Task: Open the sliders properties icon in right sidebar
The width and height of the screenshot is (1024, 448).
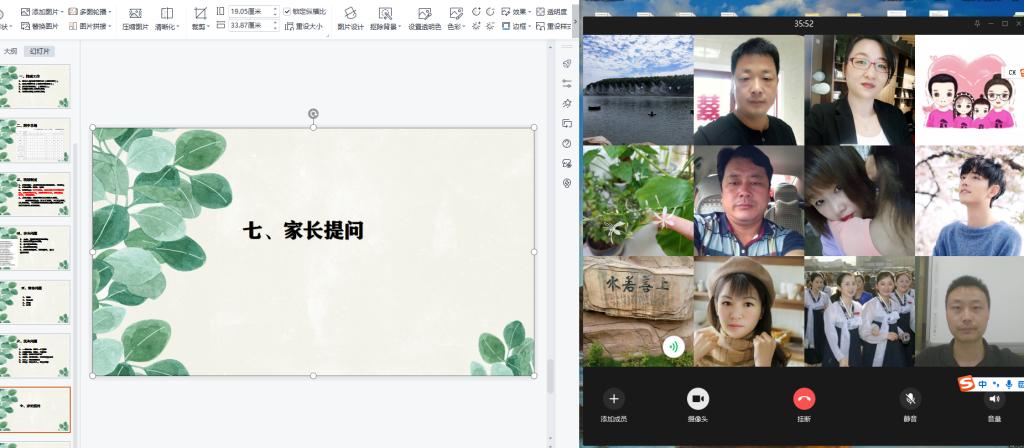Action: point(567,84)
